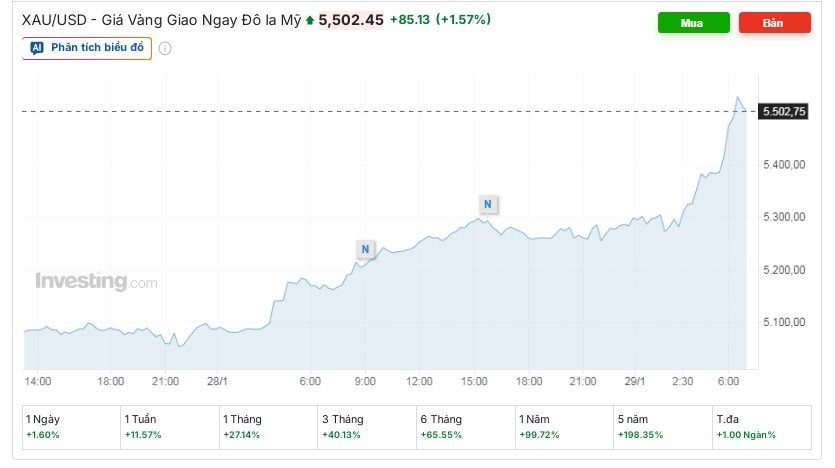Viewport: 835px width, 468px height.
Task: Click the AI badge icon
Action: click(x=37, y=47)
